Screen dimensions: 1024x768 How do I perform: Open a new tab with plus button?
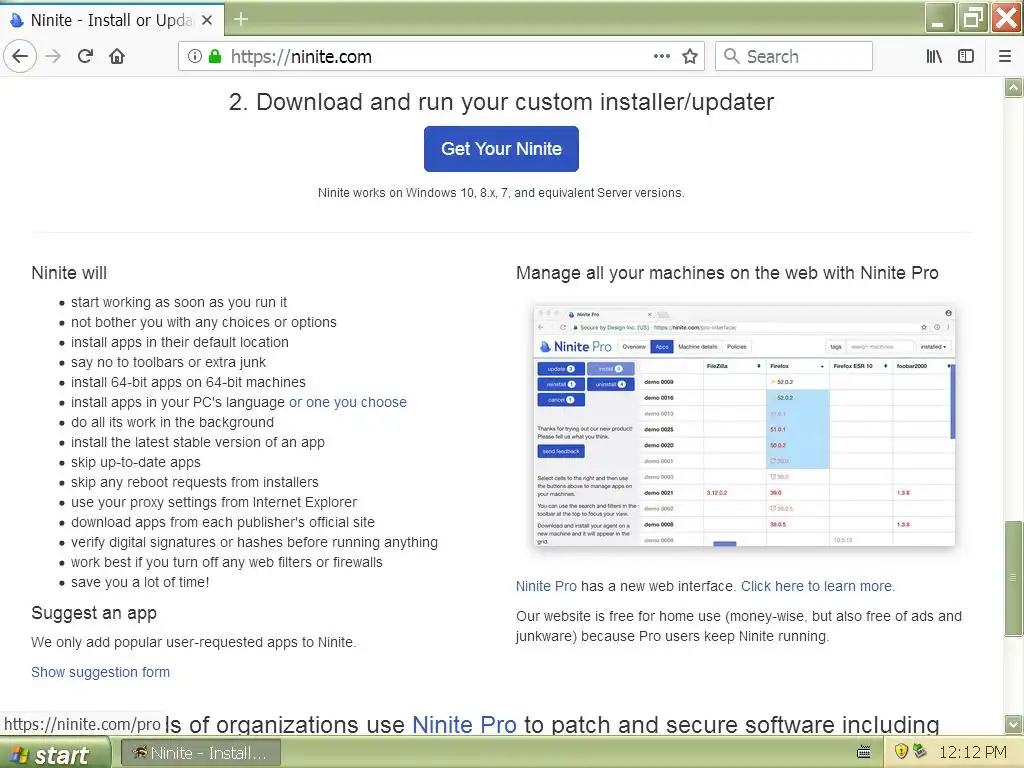coord(241,20)
